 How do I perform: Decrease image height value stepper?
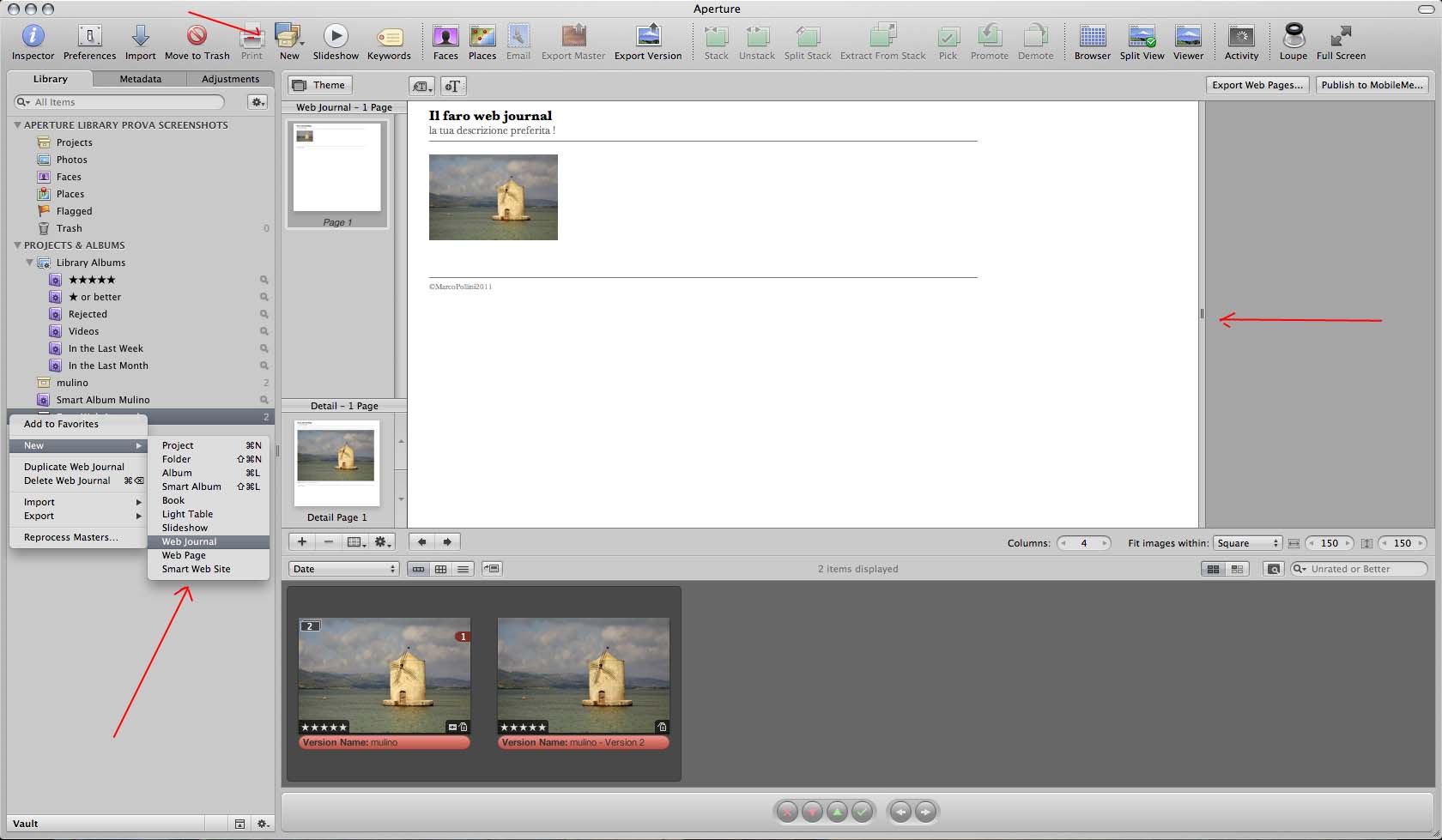(1384, 543)
